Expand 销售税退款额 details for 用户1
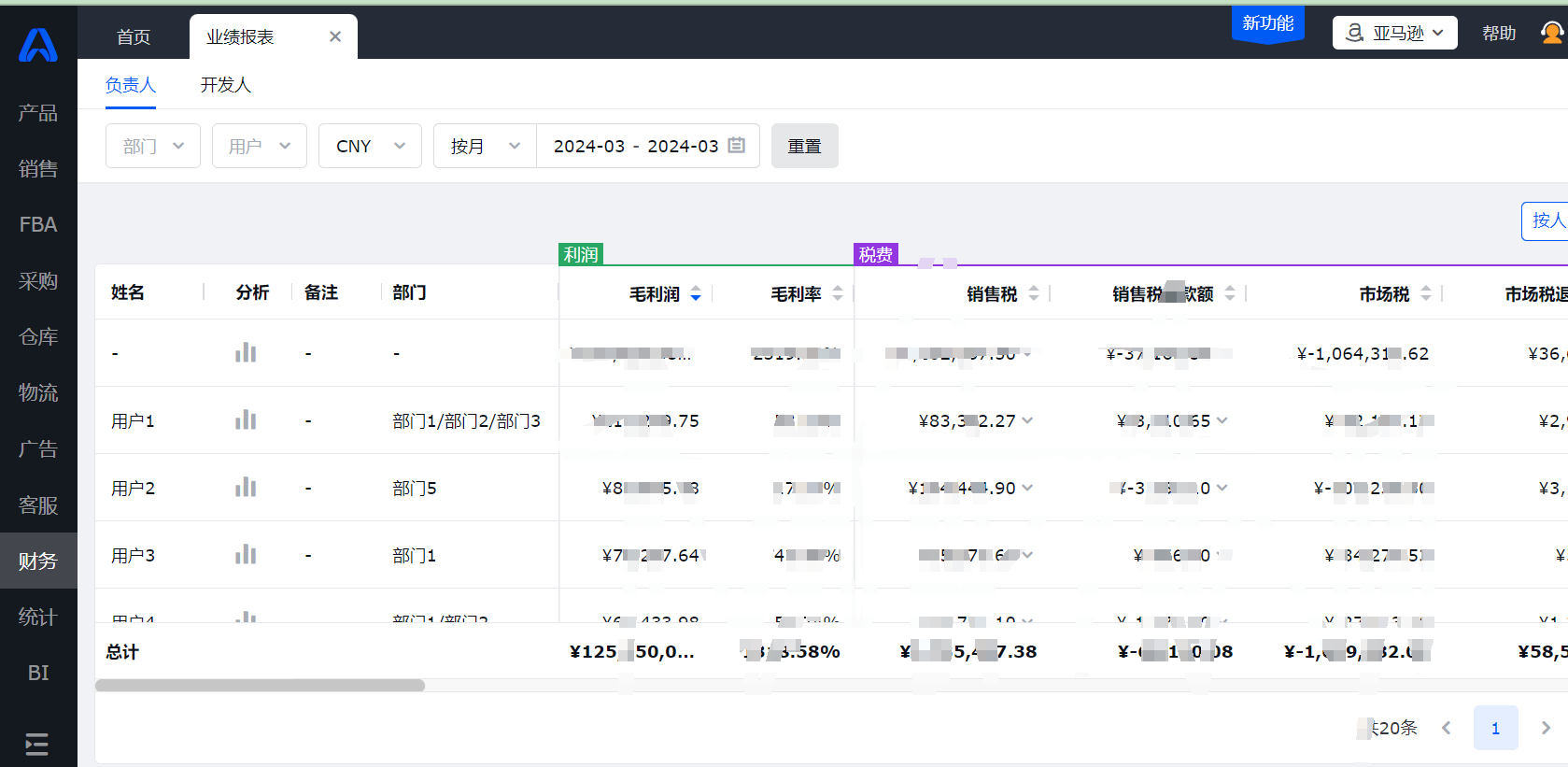 pyautogui.click(x=1222, y=420)
